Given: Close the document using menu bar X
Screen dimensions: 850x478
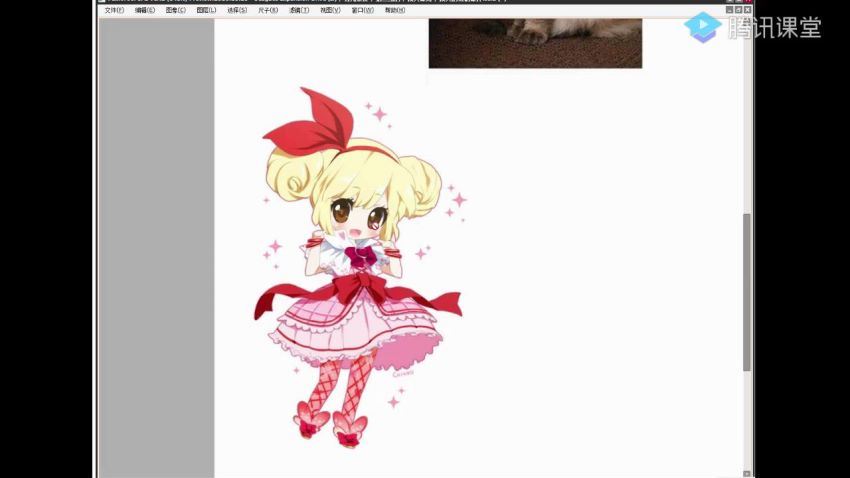Looking at the screenshot, I should 748,10.
